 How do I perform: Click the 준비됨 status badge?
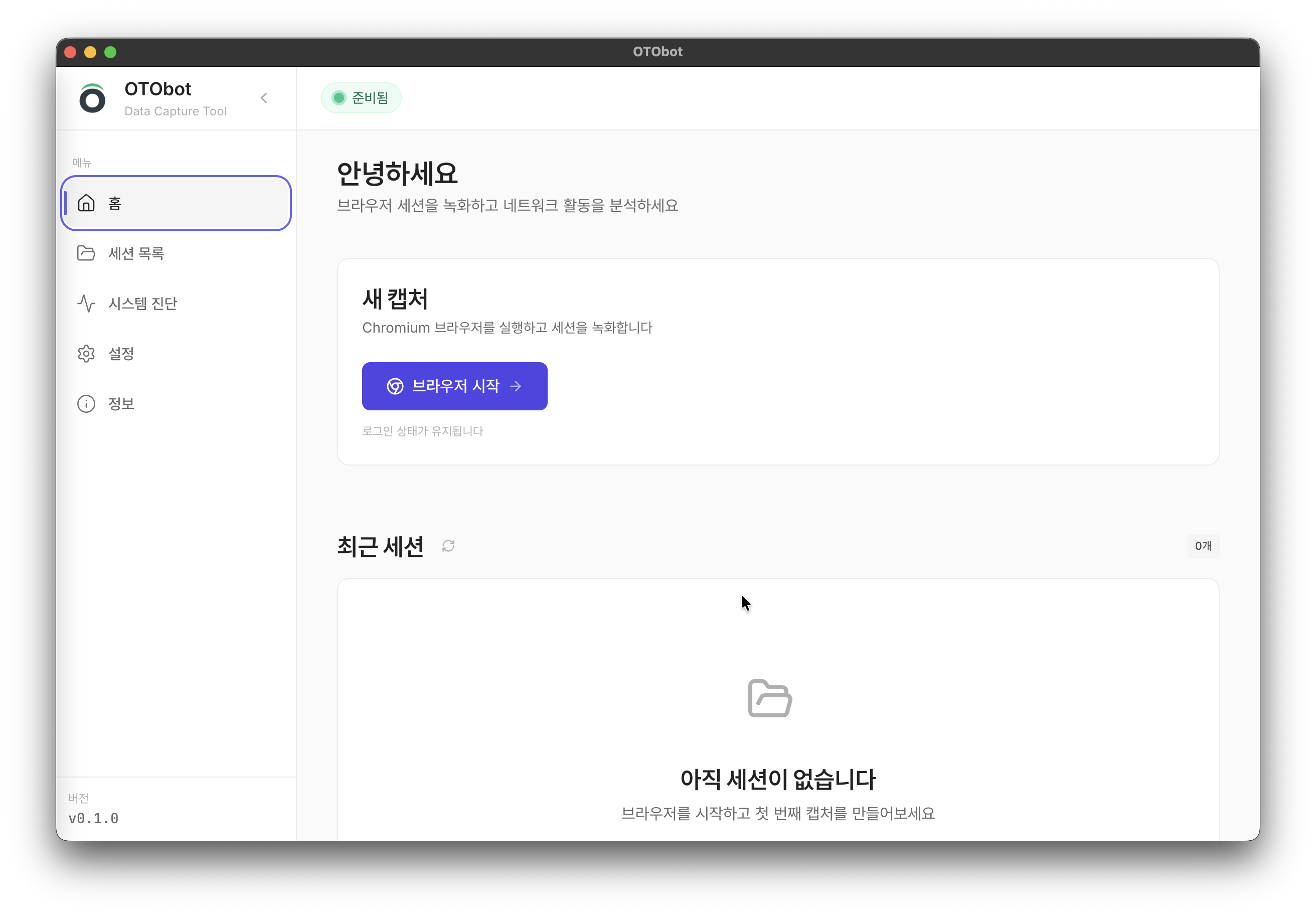pyautogui.click(x=361, y=97)
